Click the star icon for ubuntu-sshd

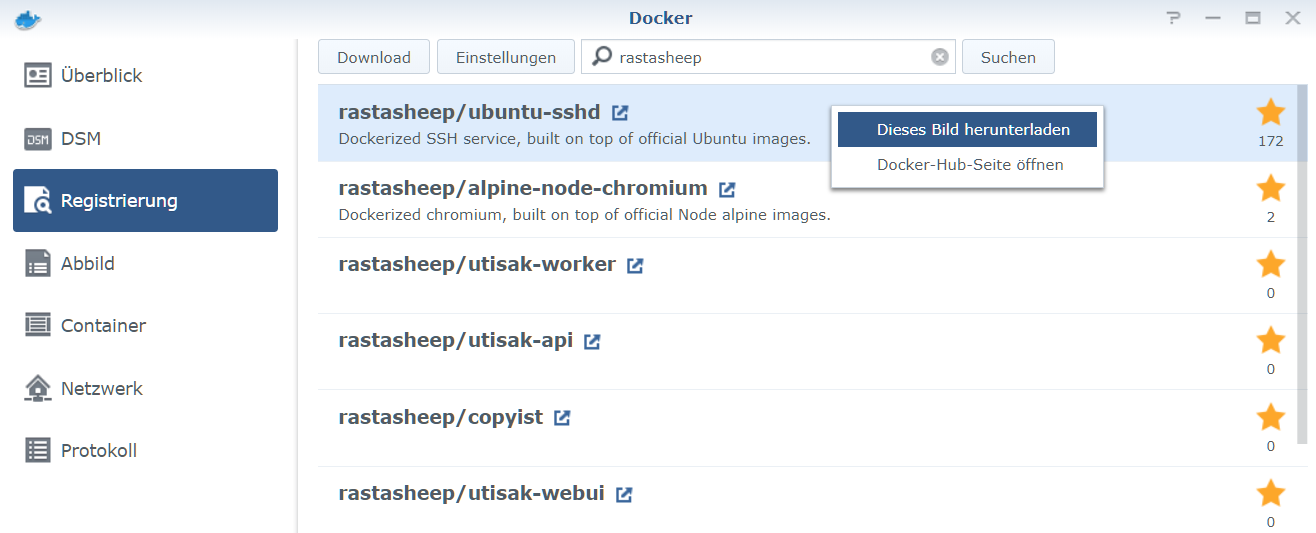click(1271, 112)
